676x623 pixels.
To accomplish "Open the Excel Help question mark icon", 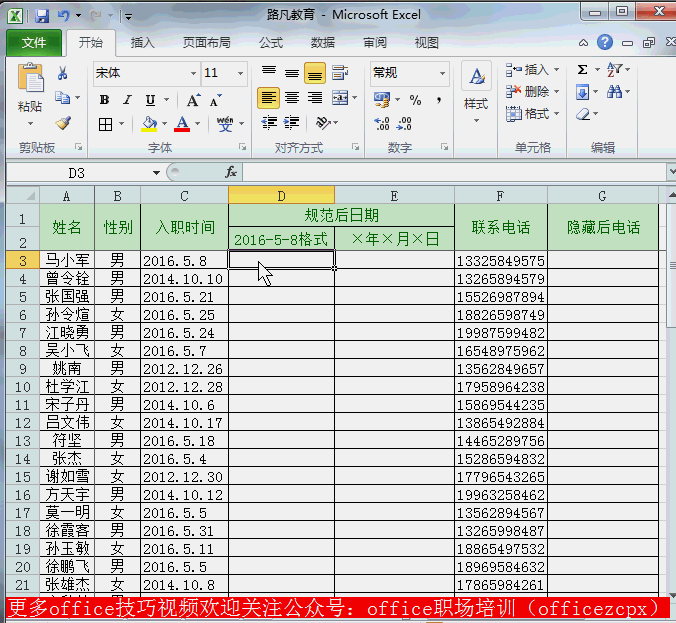I will point(605,43).
